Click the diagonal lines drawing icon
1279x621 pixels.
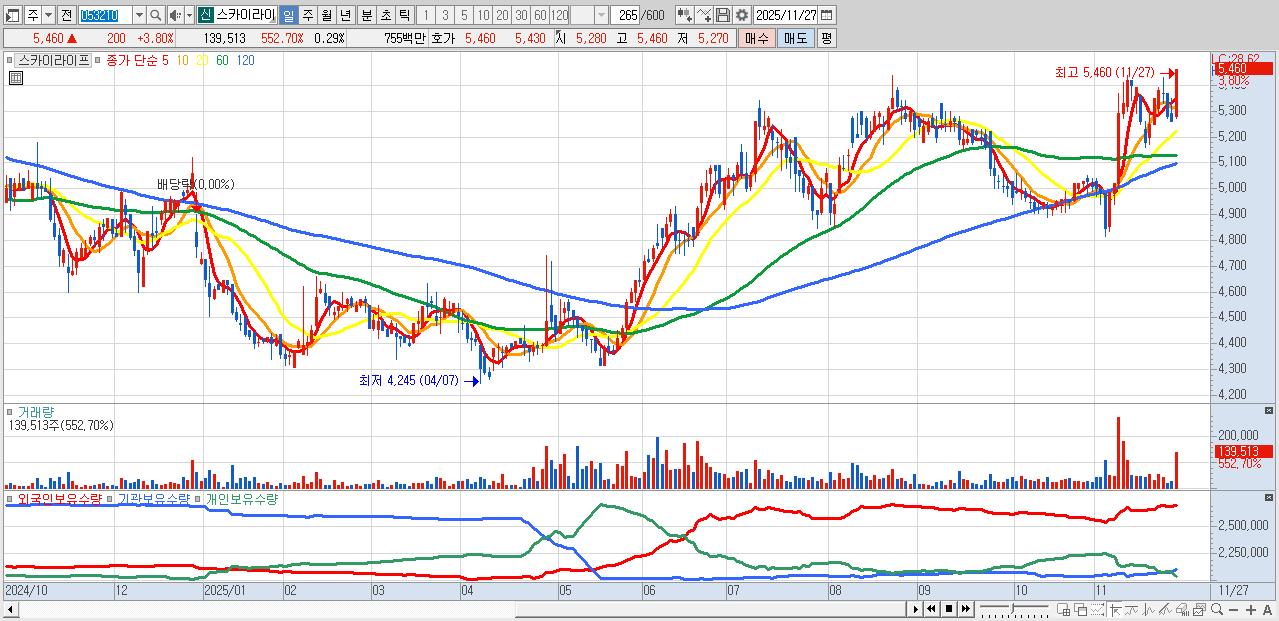1165,609
